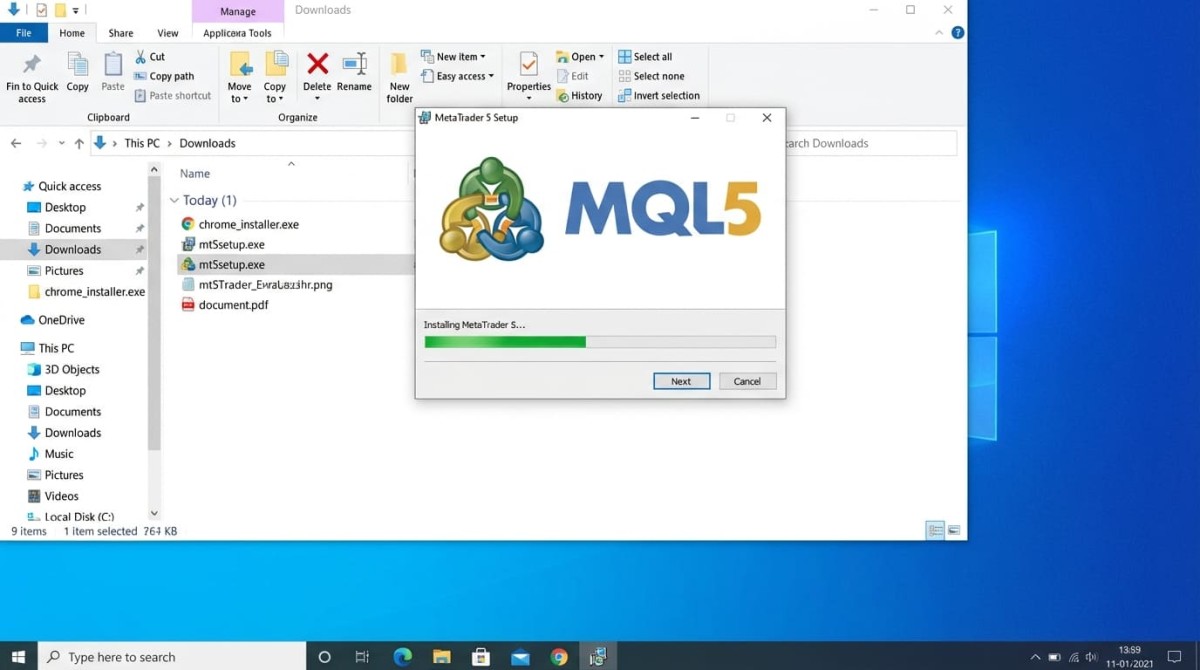Open Microsoft Edge from taskbar
This screenshot has height=670, width=1200.
403,657
